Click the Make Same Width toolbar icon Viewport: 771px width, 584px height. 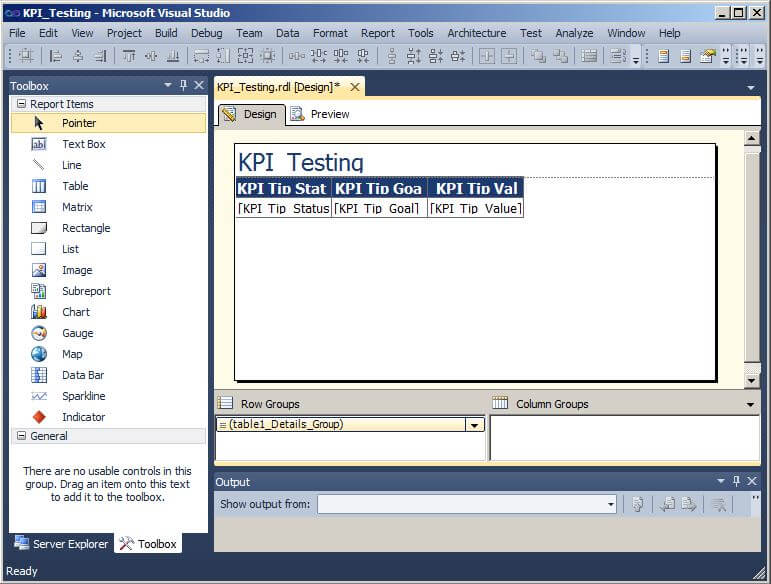click(x=201, y=56)
